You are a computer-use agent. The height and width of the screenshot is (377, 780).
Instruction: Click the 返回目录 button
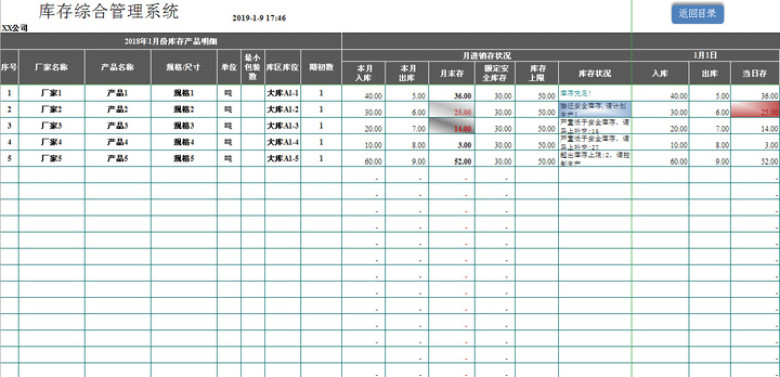pos(697,13)
